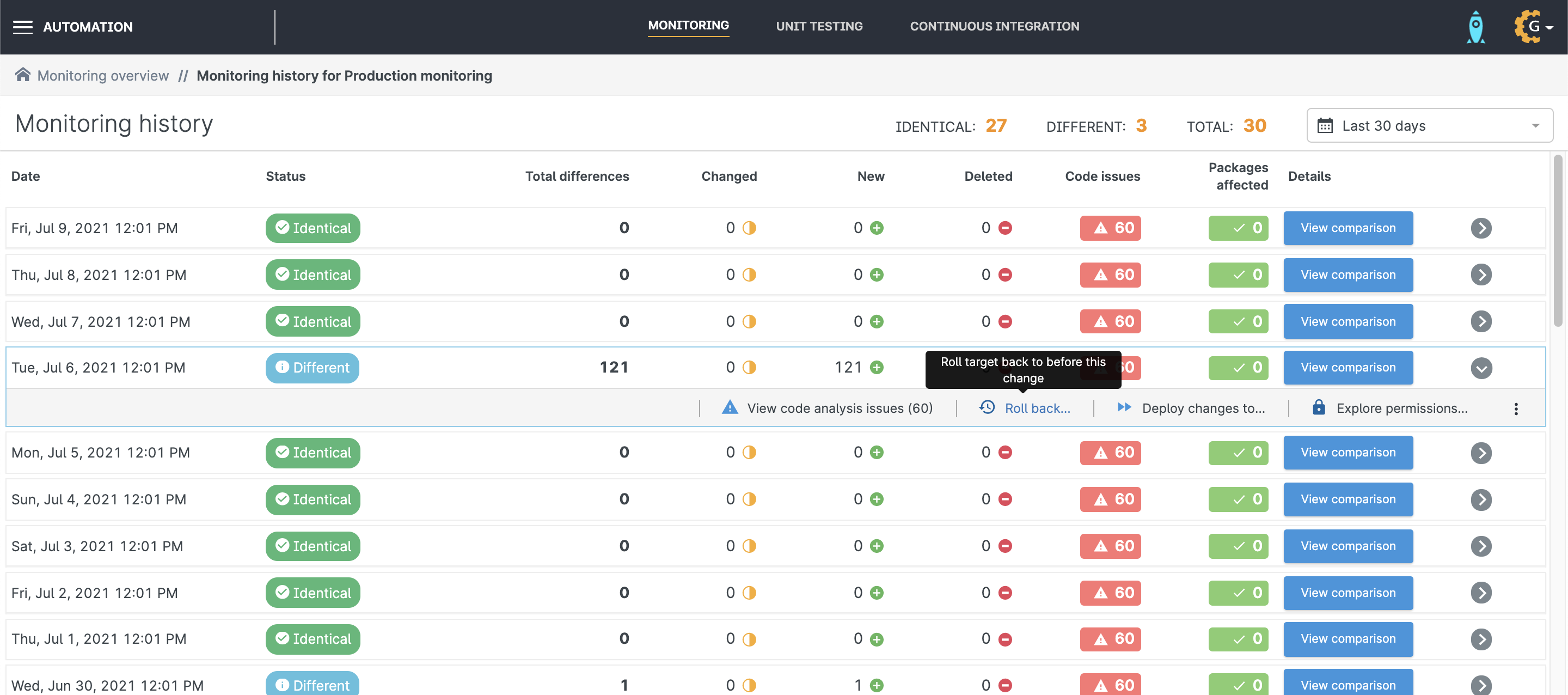The image size is (1568, 695).
Task: Click the Total differences column header
Action: 577,176
